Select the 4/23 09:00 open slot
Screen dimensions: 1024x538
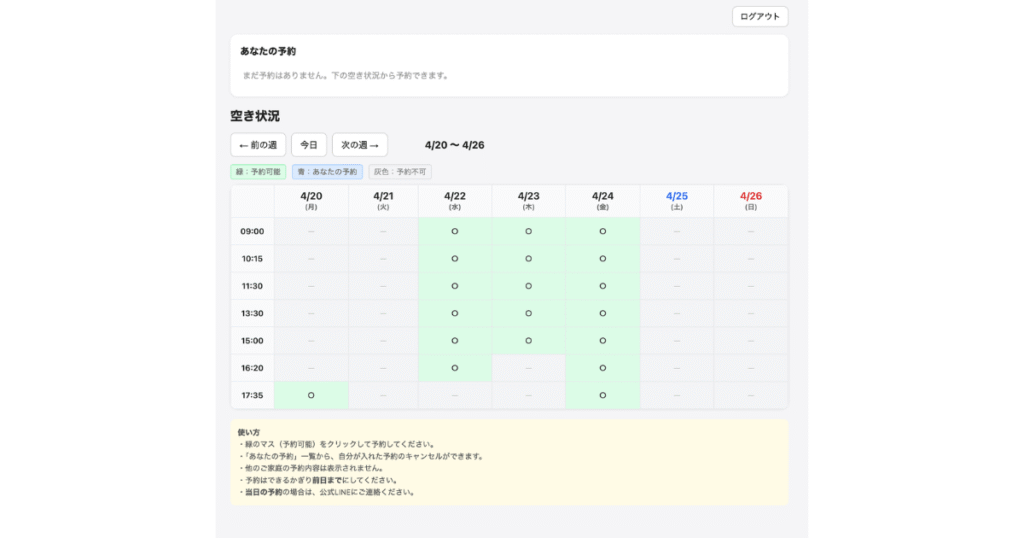[529, 231]
